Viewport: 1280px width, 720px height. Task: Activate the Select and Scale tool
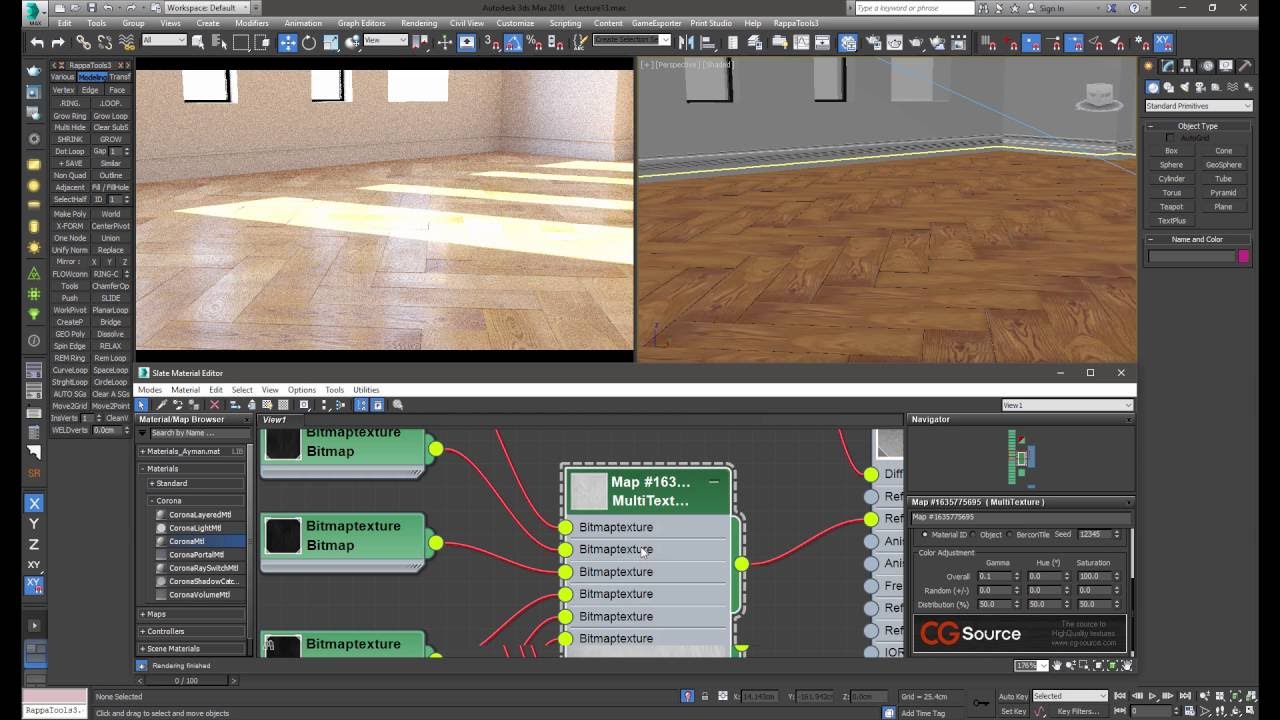pyautogui.click(x=331, y=42)
